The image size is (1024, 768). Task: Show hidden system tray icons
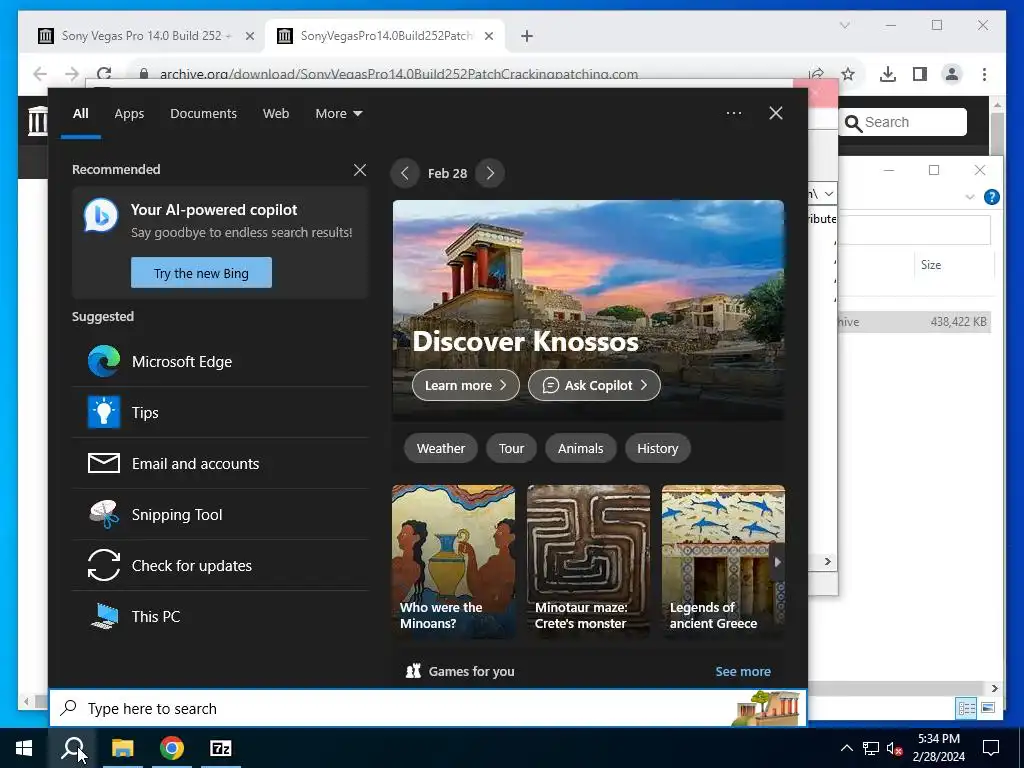(846, 748)
